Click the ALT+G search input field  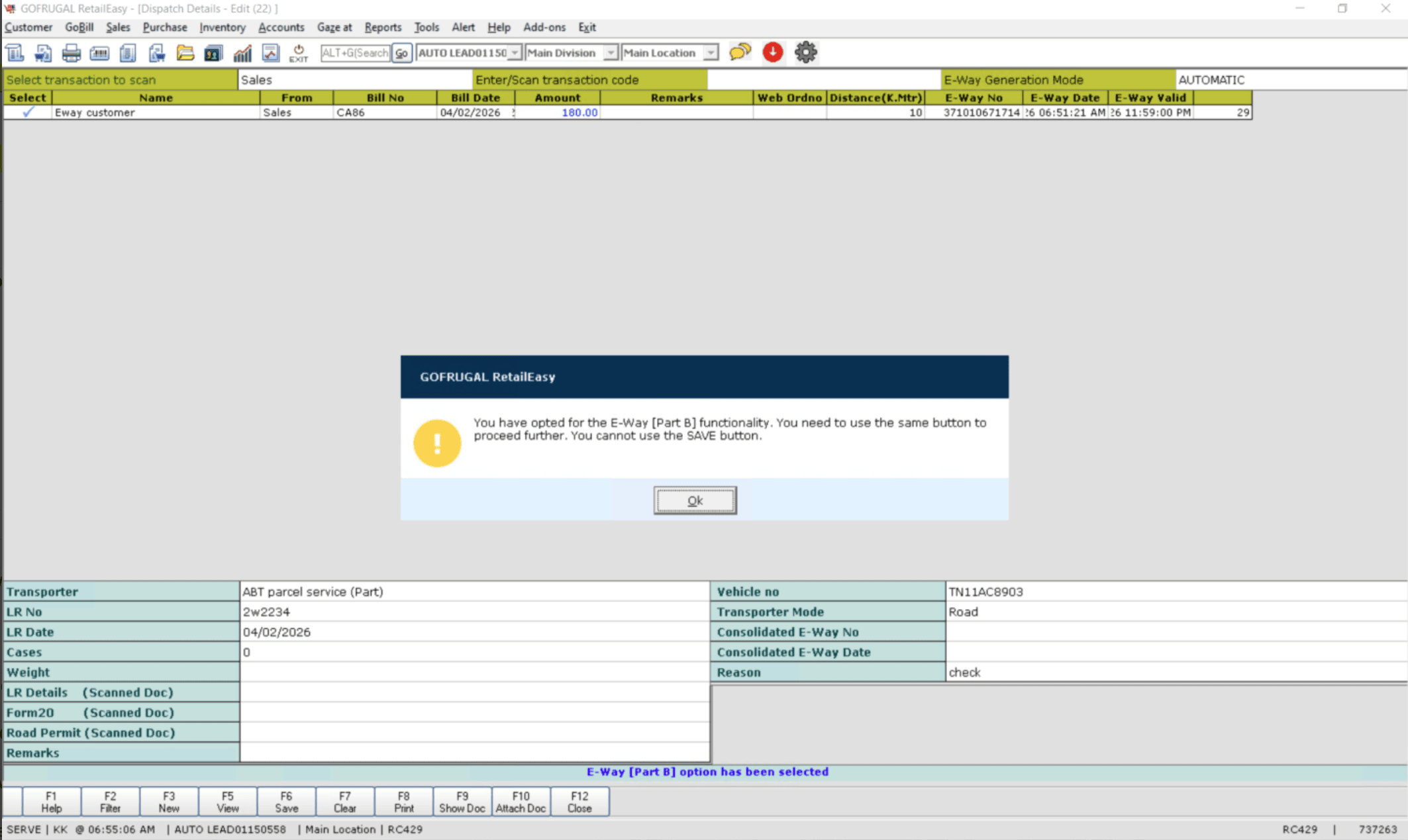coord(355,53)
